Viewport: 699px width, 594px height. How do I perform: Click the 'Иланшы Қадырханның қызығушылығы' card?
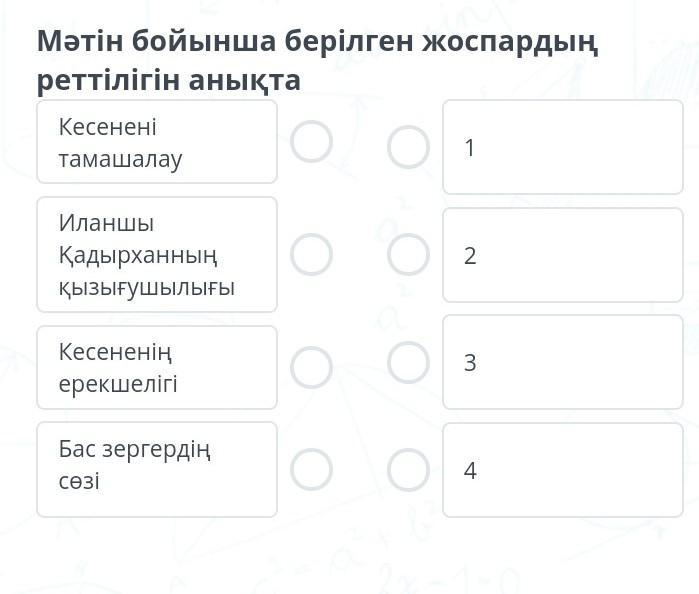tap(157, 255)
